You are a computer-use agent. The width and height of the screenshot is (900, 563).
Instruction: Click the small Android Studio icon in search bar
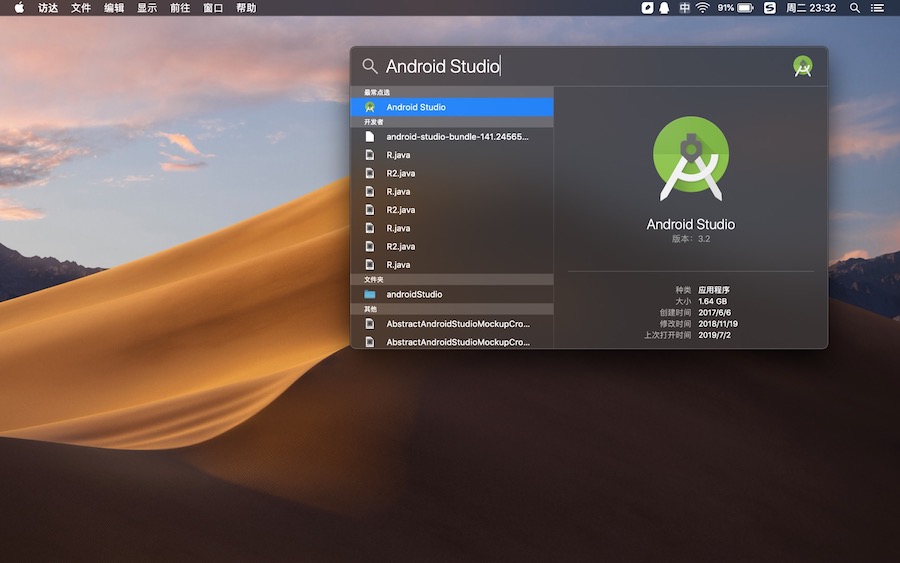802,66
